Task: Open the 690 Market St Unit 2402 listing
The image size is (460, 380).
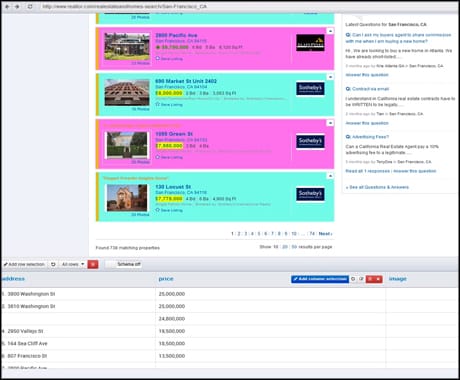Action: pos(186,81)
